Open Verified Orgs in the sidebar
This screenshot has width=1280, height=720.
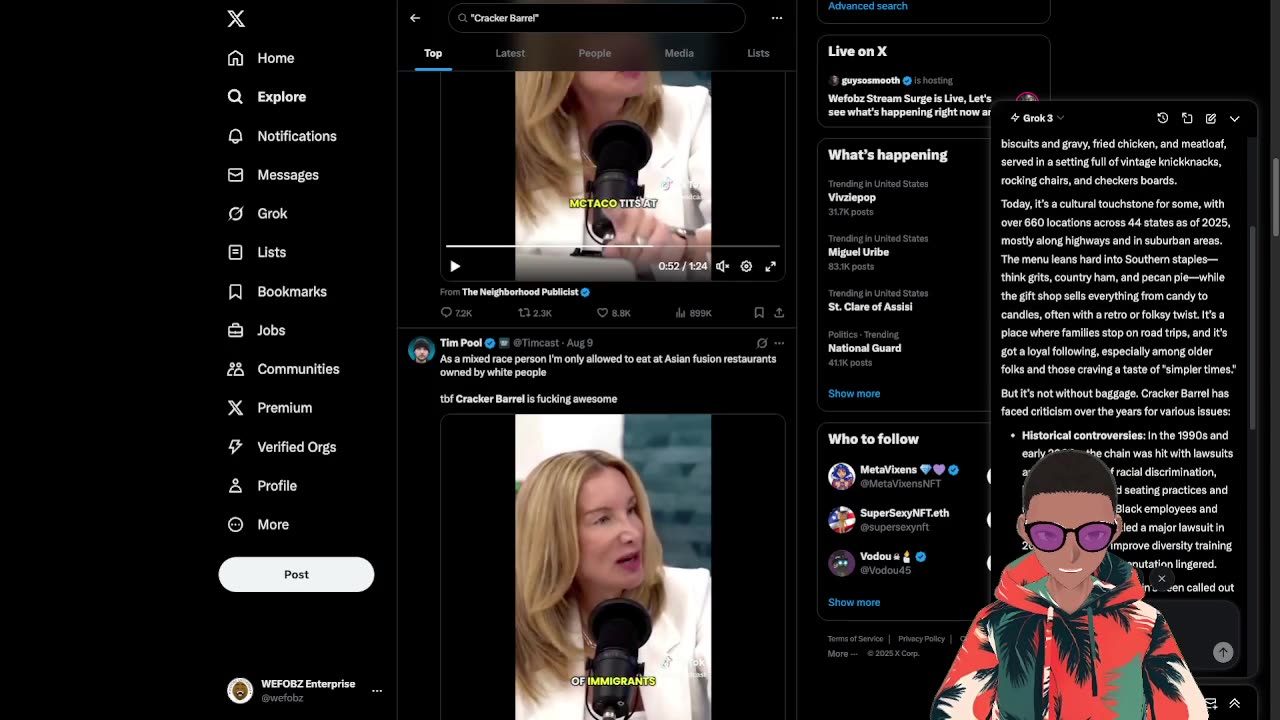click(282, 447)
